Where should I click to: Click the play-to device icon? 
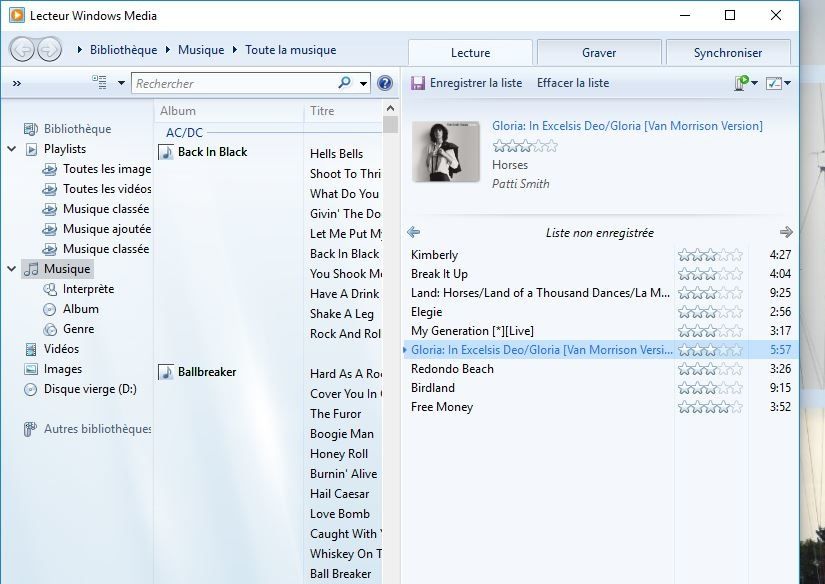[741, 82]
